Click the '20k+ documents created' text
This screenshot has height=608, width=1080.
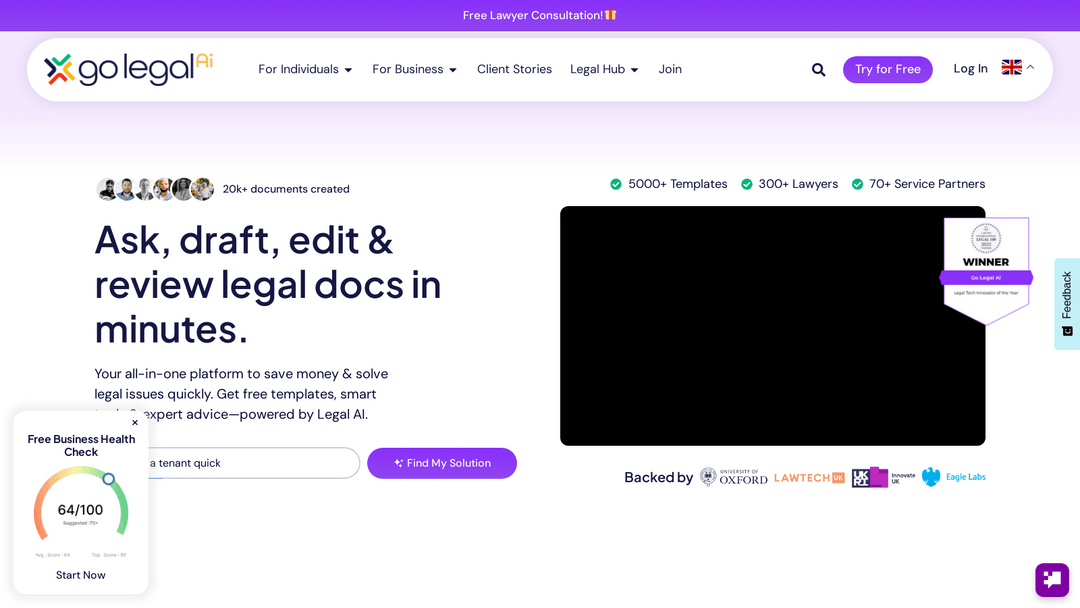[286, 189]
